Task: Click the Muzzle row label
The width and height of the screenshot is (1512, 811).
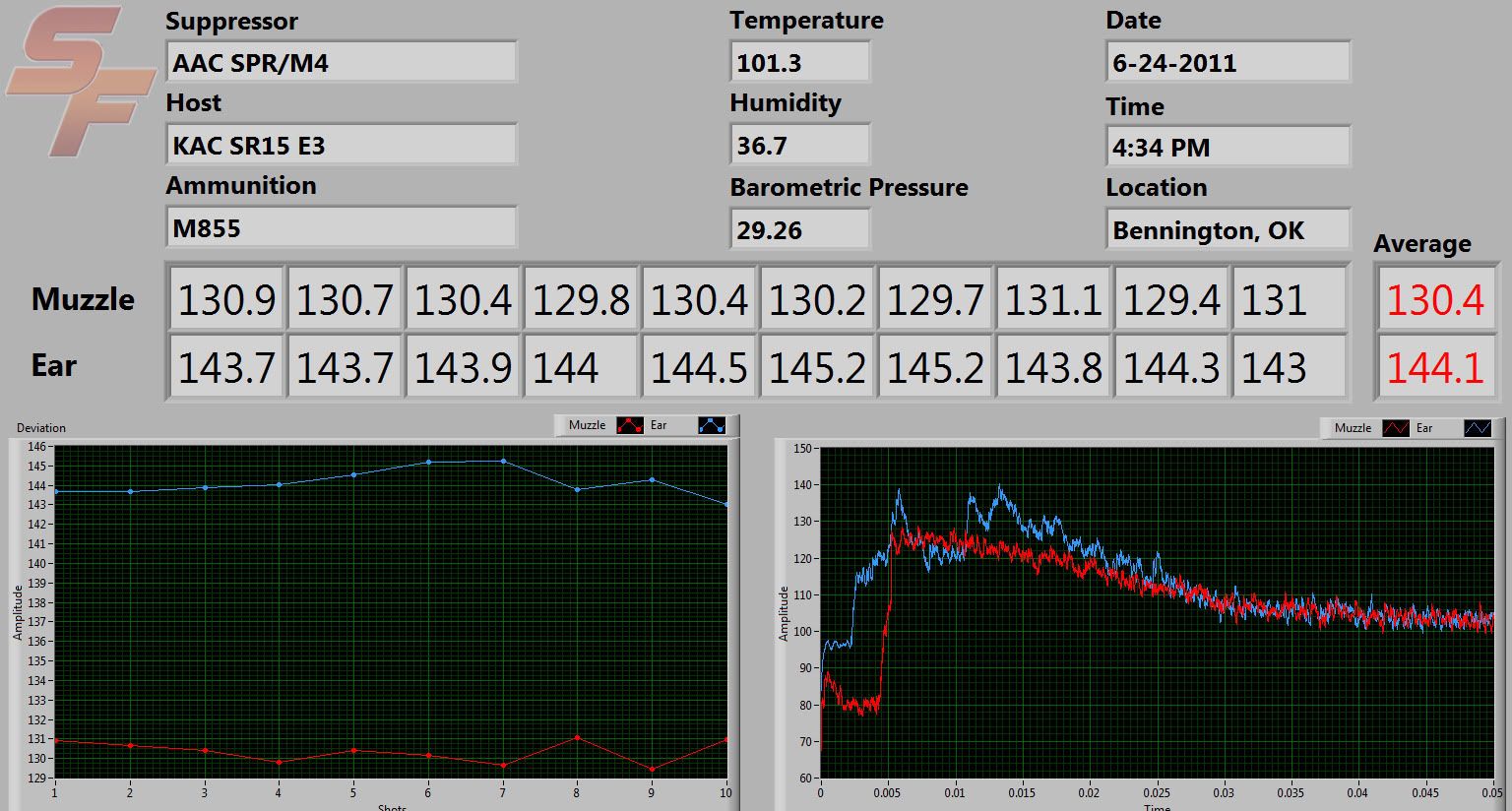Action: (83, 299)
